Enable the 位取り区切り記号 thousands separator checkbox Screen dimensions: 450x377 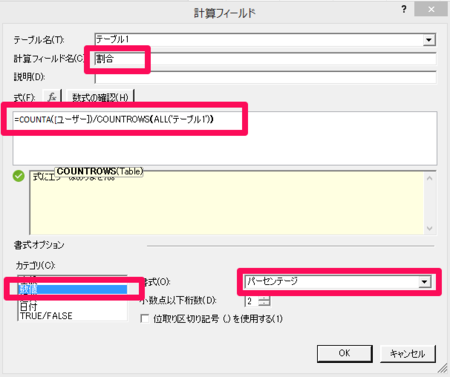pos(145,318)
